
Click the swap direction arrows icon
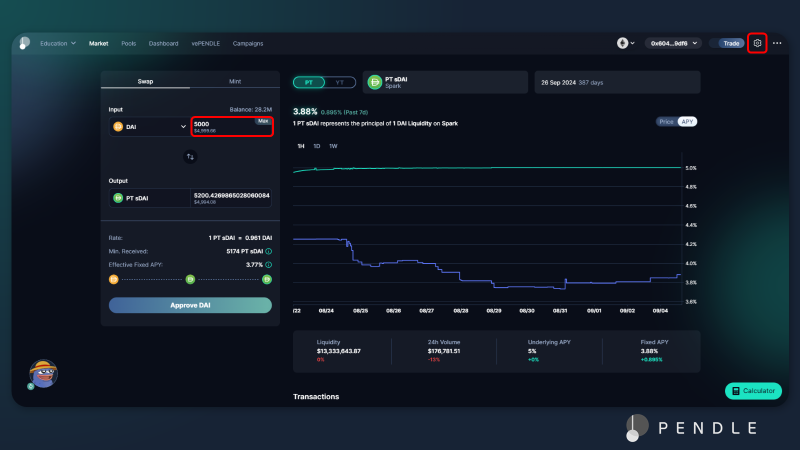point(190,156)
